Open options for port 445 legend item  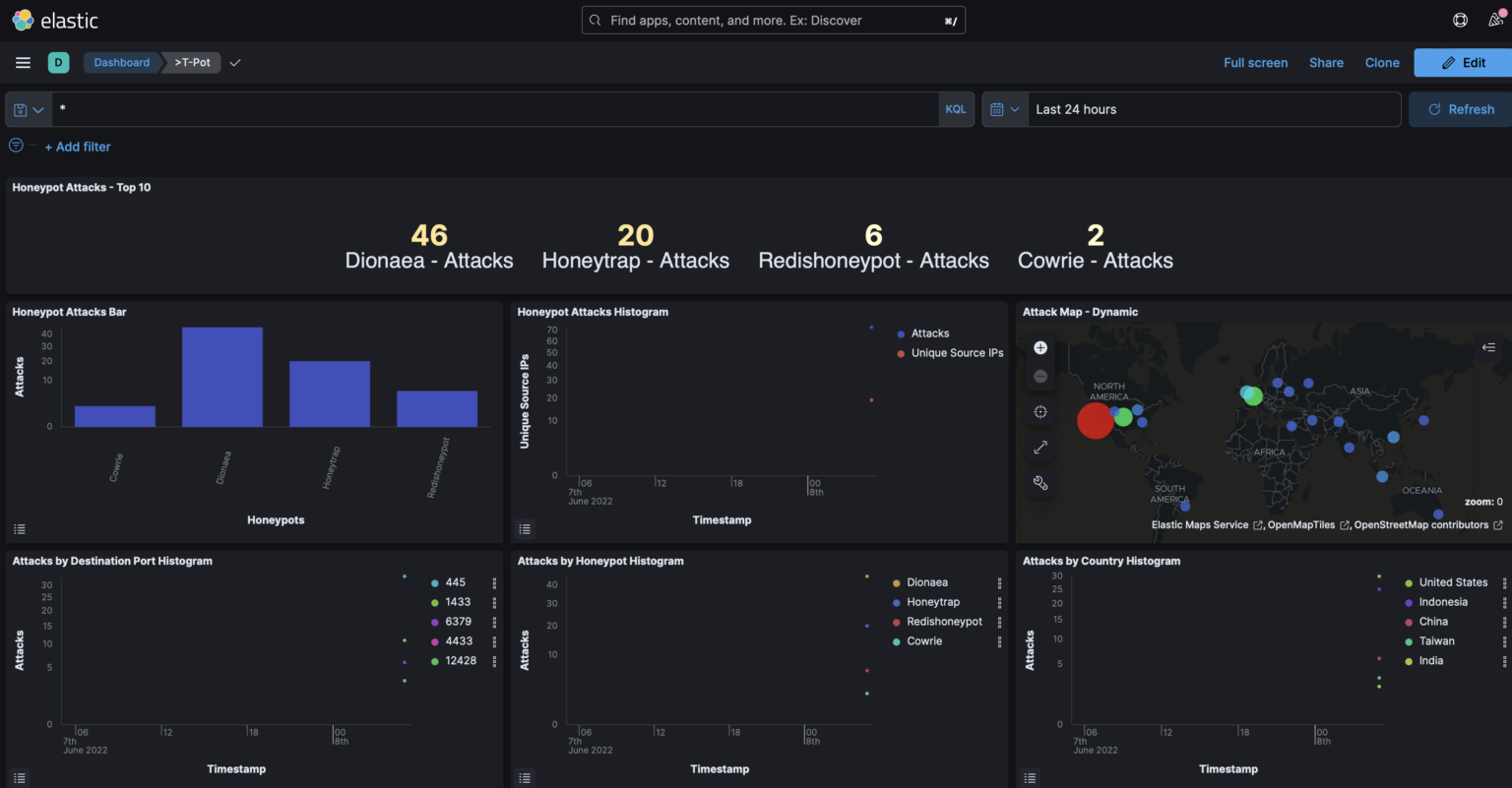point(494,583)
